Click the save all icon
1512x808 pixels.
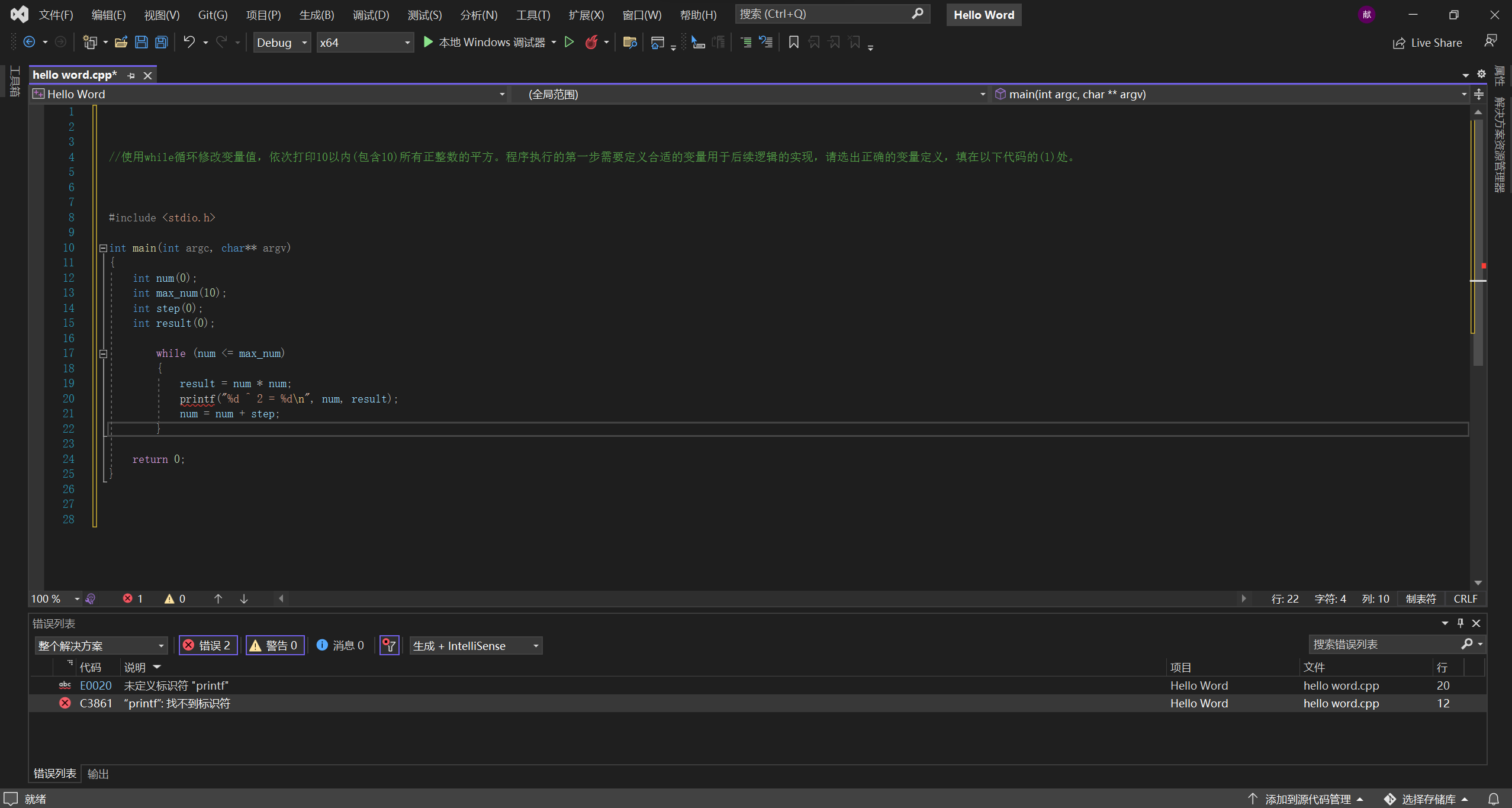click(161, 42)
